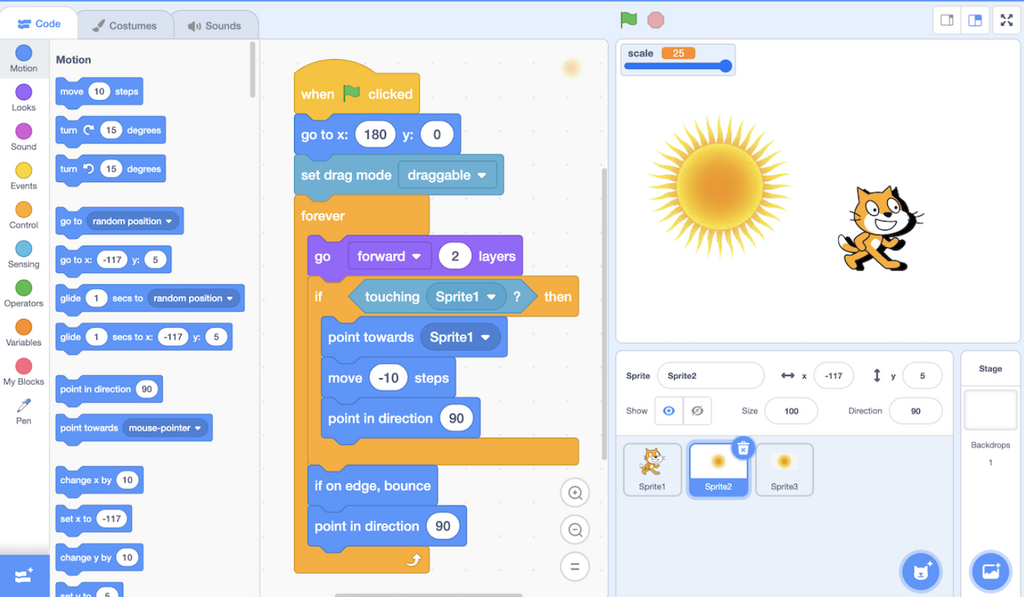Open the go to random position dropdown
The width and height of the screenshot is (1024, 597).
click(x=132, y=221)
